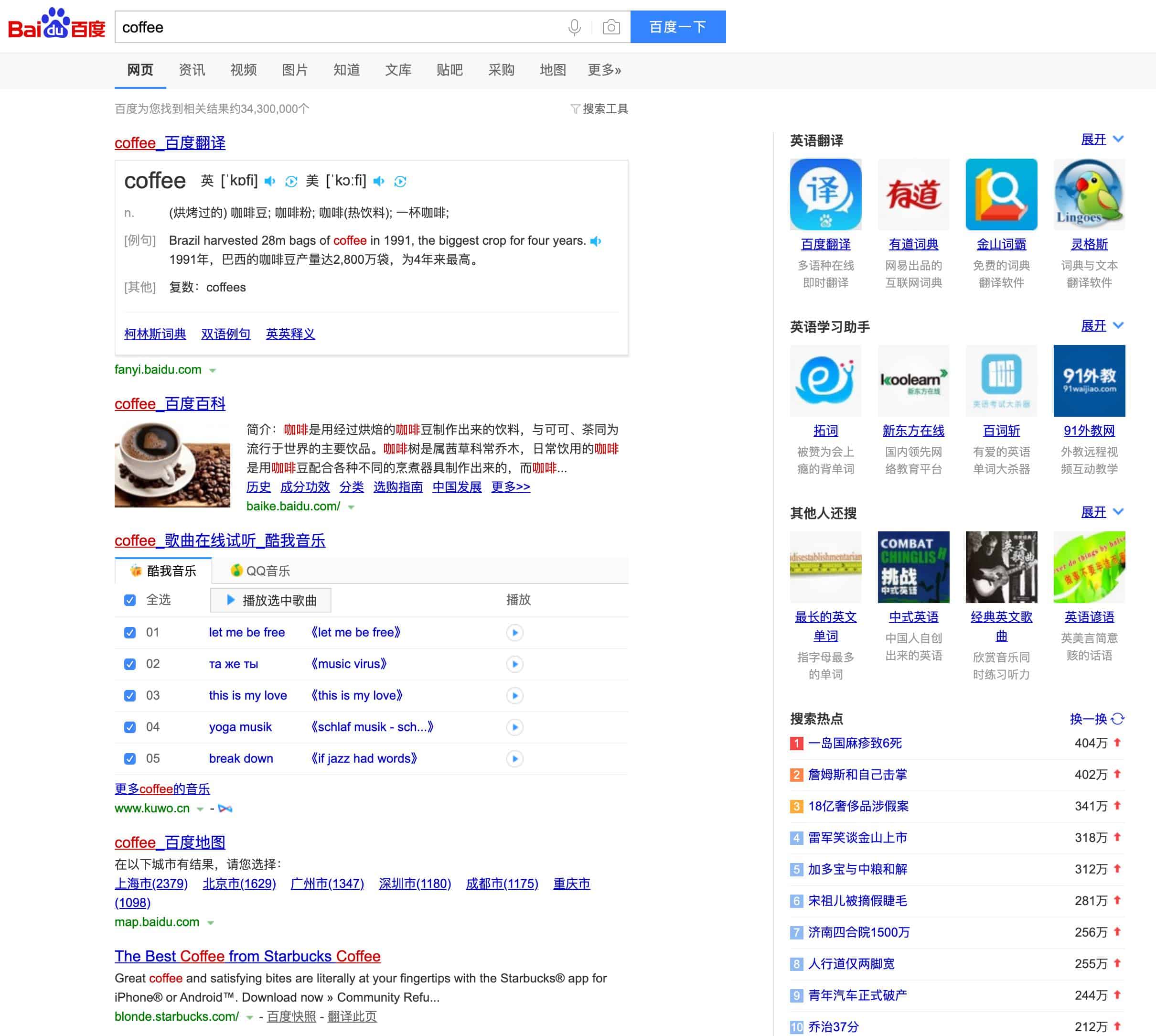Image resolution: width=1156 pixels, height=1036 pixels.
Task: Uncheck song 01 checkbox
Action: (x=130, y=632)
